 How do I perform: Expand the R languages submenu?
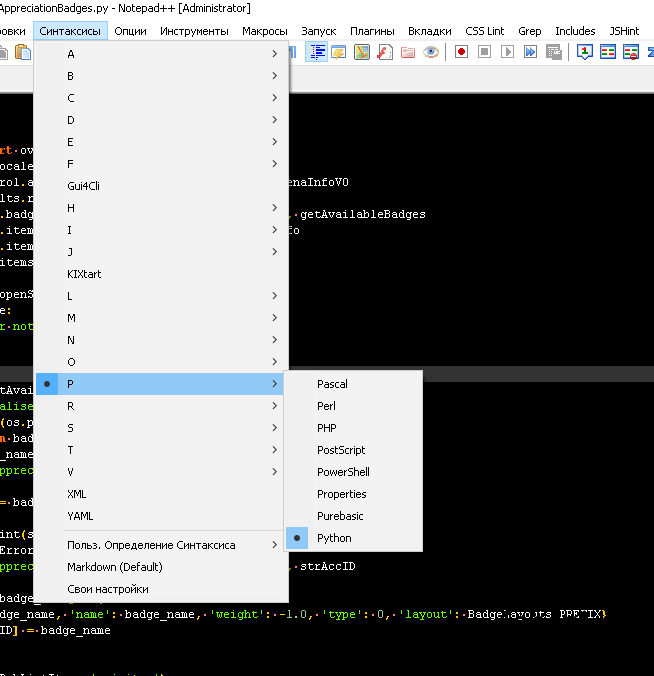coord(160,406)
